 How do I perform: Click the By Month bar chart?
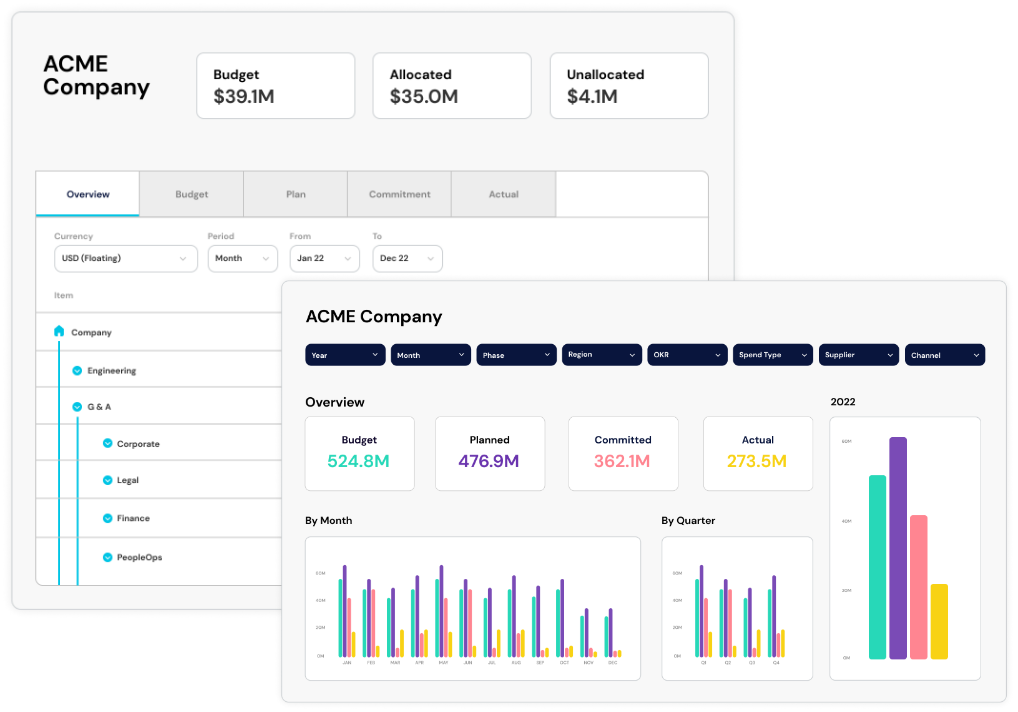tap(472, 608)
